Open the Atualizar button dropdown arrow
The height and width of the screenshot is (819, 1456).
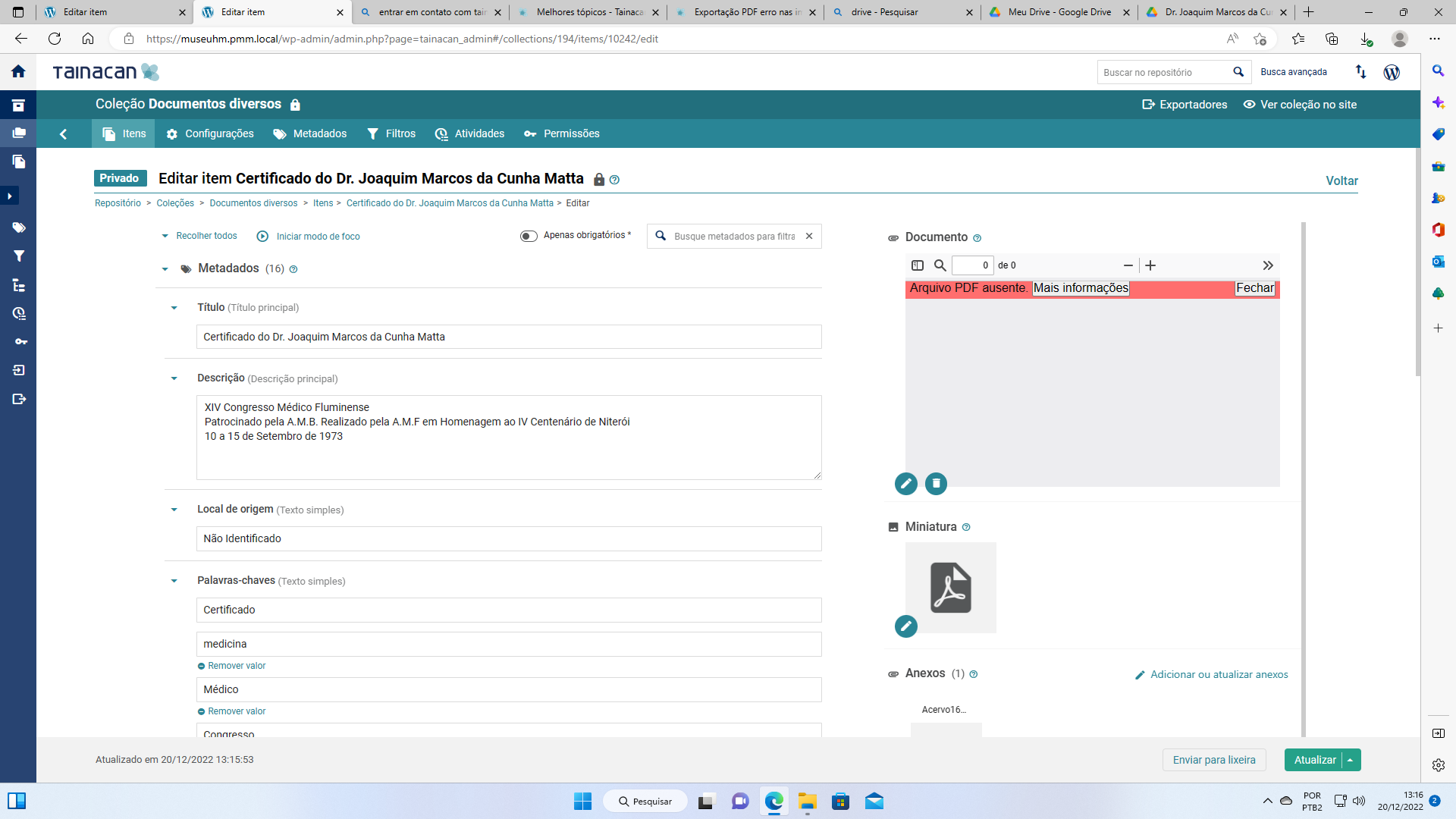coord(1351,760)
